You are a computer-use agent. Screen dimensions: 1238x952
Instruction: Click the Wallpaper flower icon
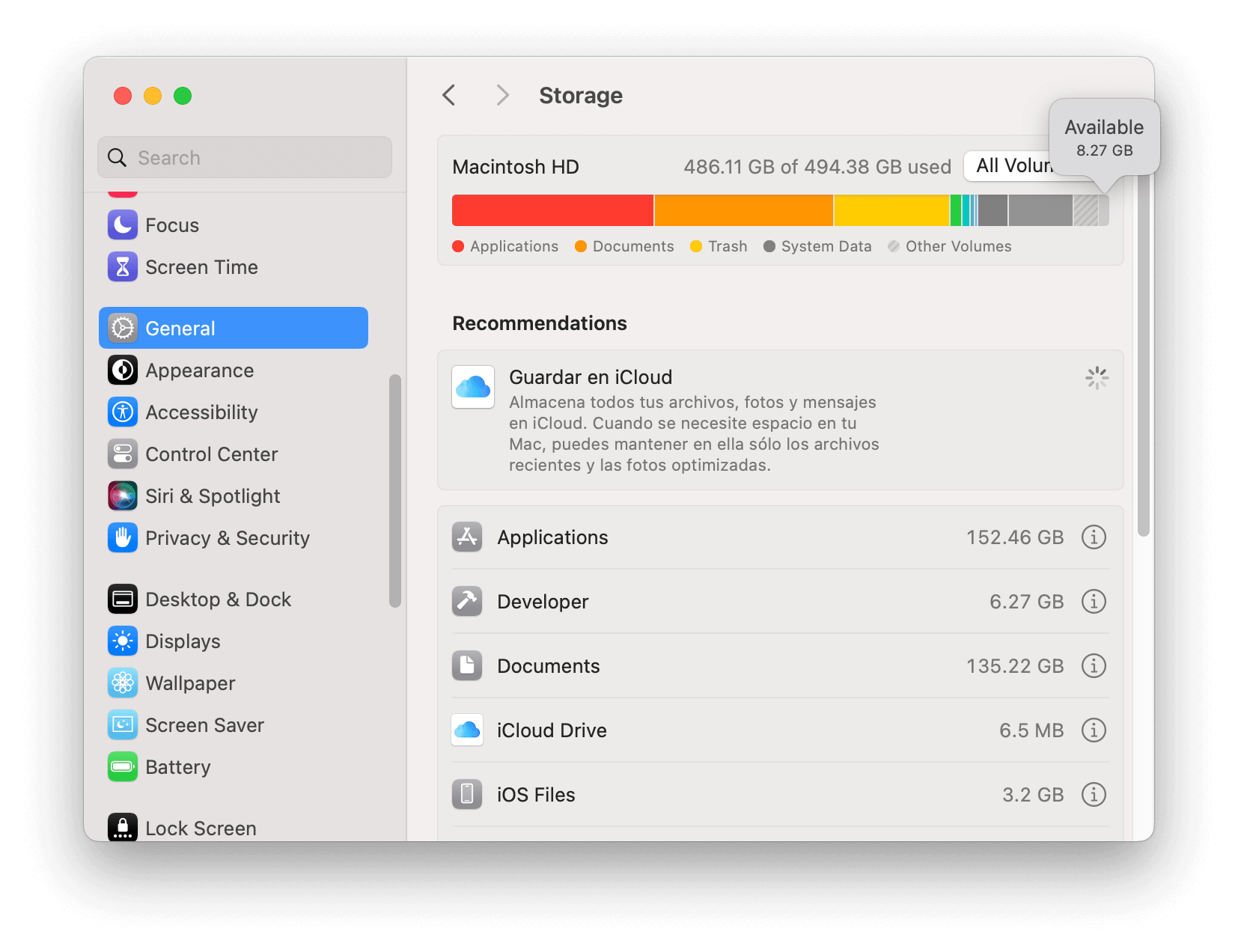(123, 683)
